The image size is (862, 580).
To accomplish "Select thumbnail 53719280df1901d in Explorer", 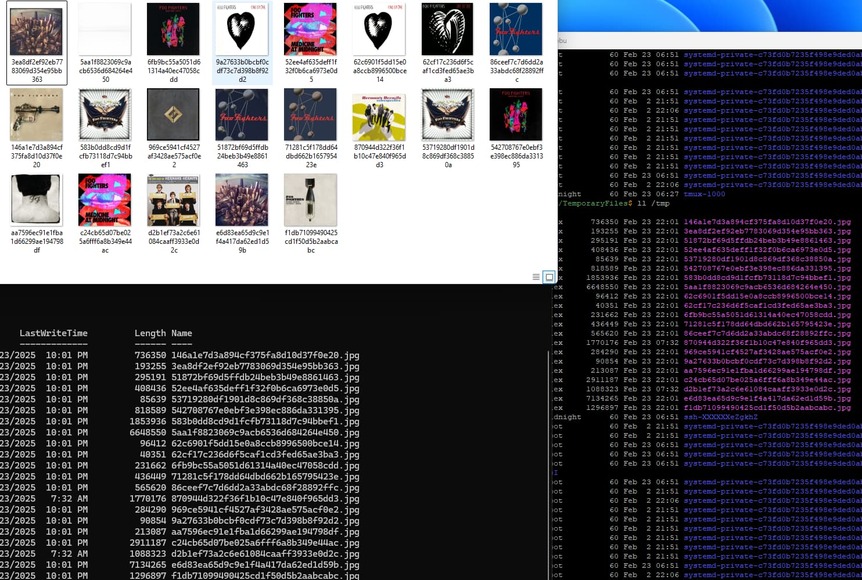I will (x=447, y=128).
